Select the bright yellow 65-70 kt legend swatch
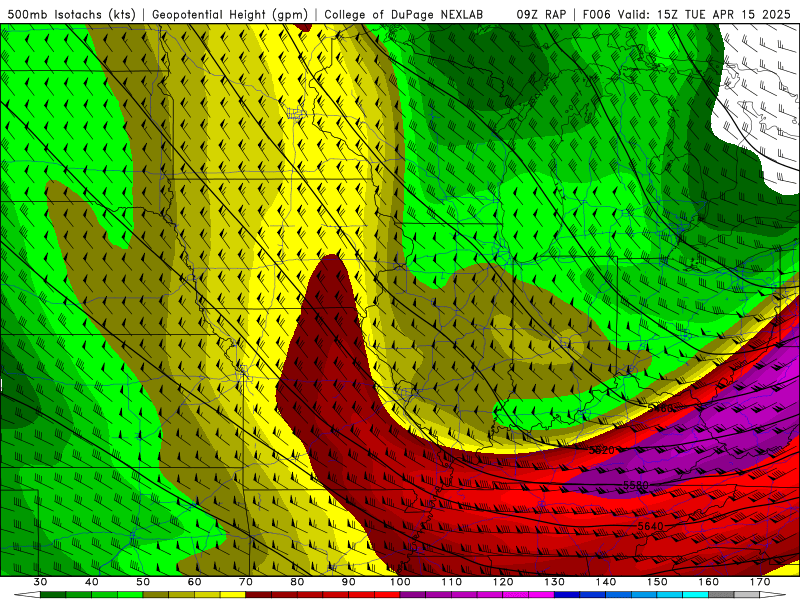Image resolution: width=800 pixels, height=600 pixels. (x=233, y=595)
